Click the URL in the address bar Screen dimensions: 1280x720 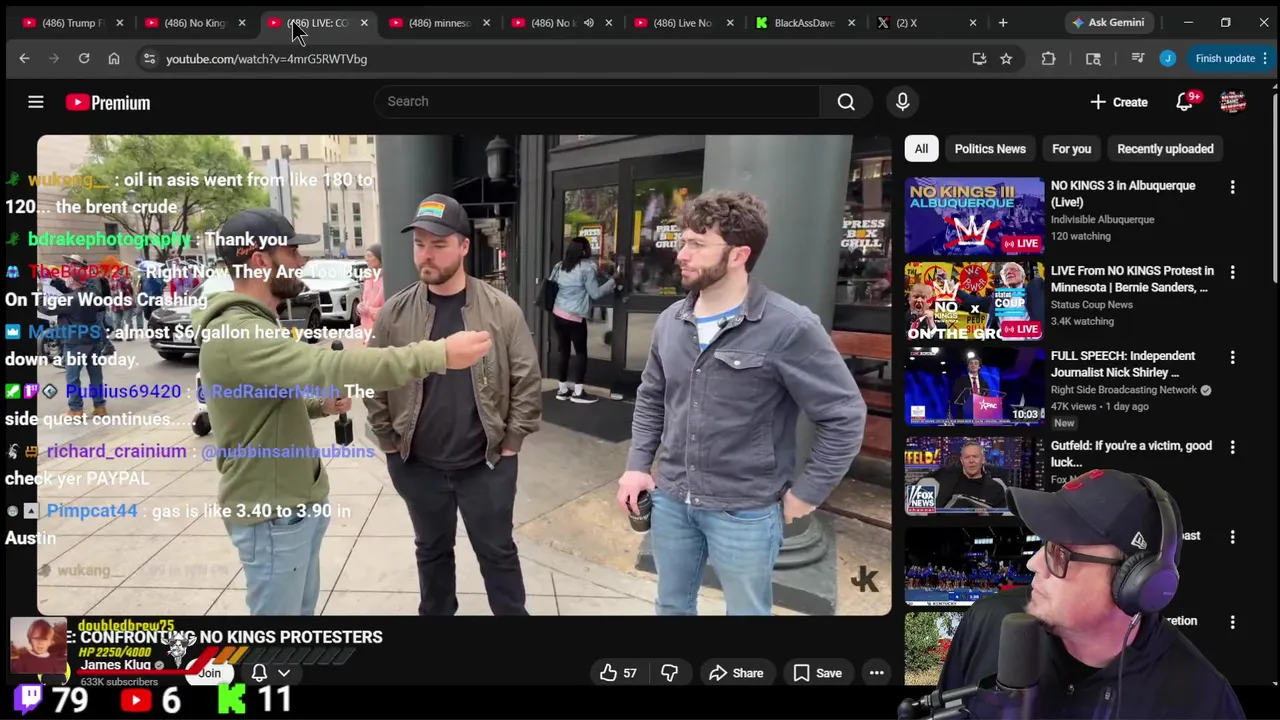[x=266, y=59]
